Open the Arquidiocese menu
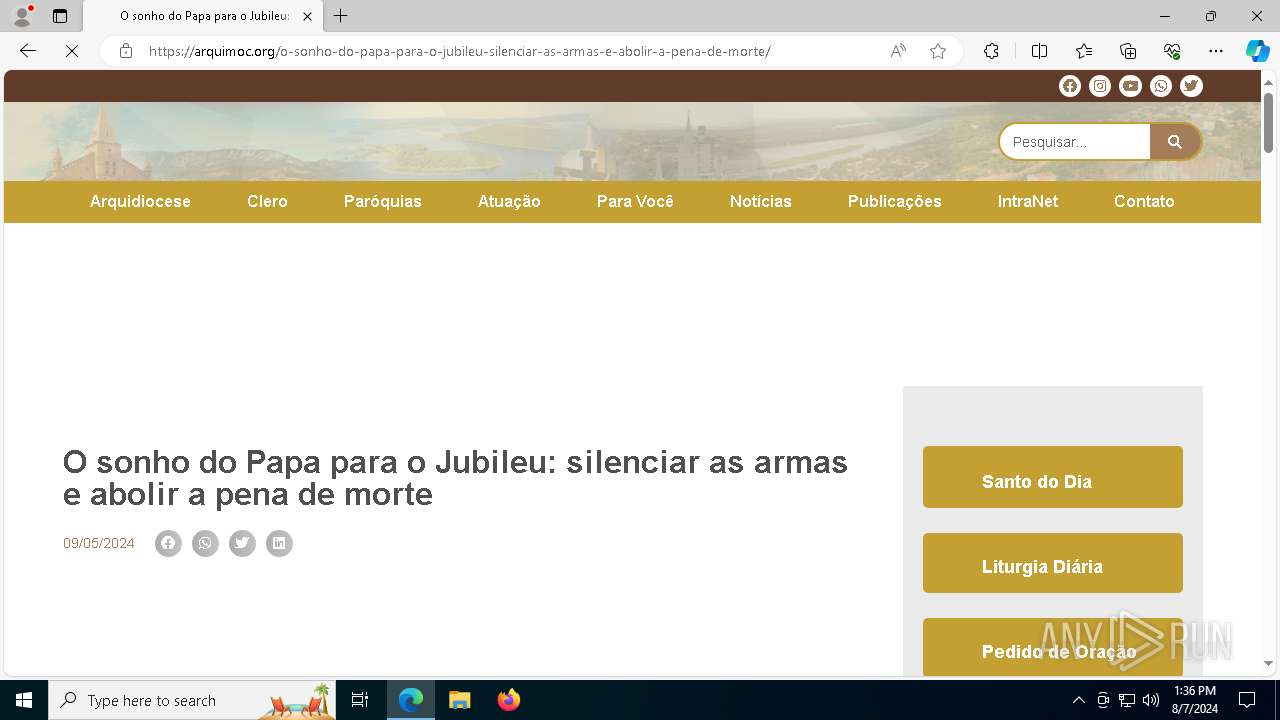 (x=140, y=201)
